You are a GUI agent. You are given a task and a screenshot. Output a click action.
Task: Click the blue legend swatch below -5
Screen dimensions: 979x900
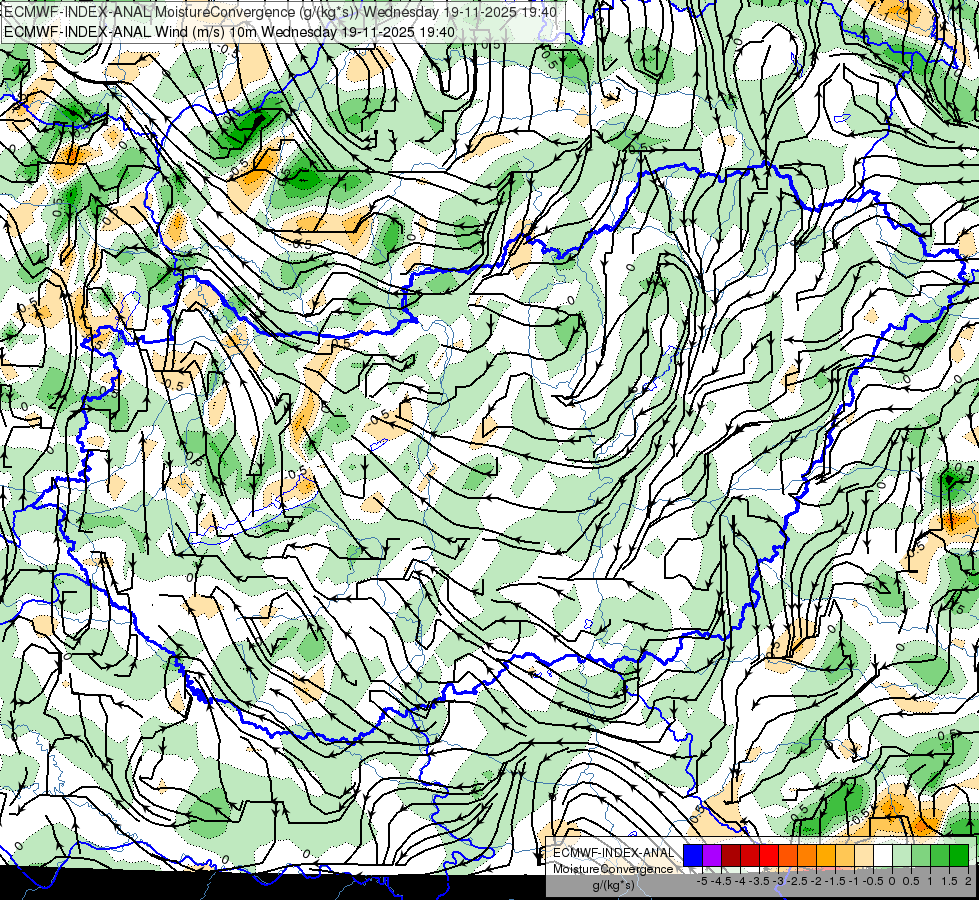693,855
